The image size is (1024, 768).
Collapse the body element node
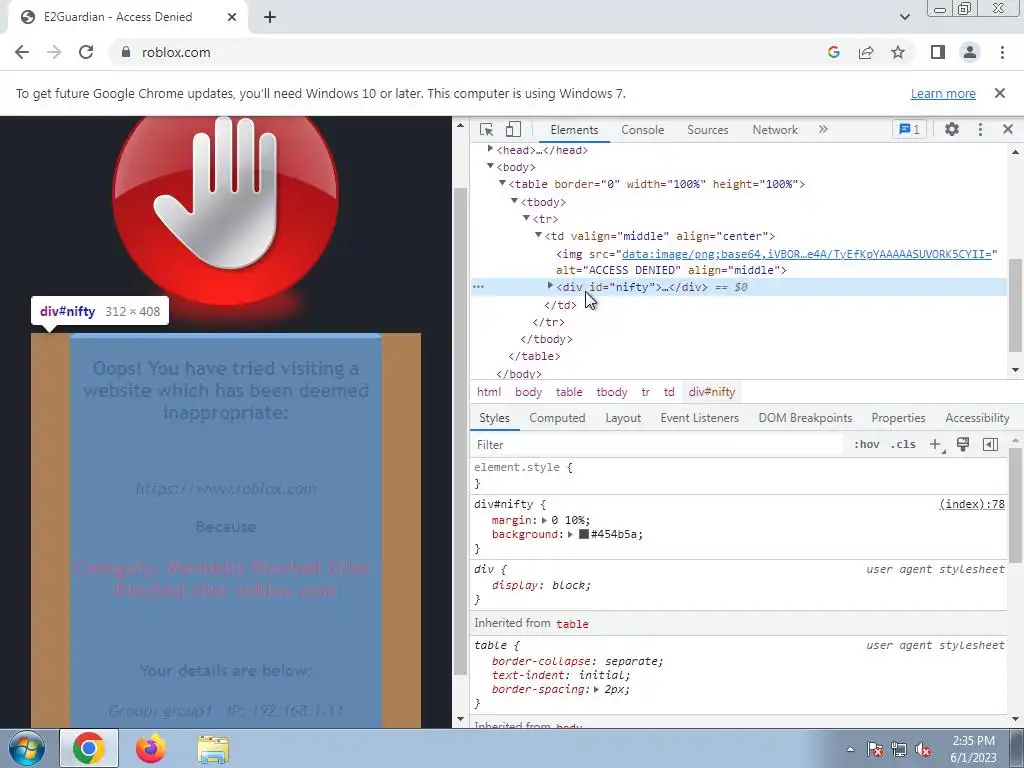(490, 166)
